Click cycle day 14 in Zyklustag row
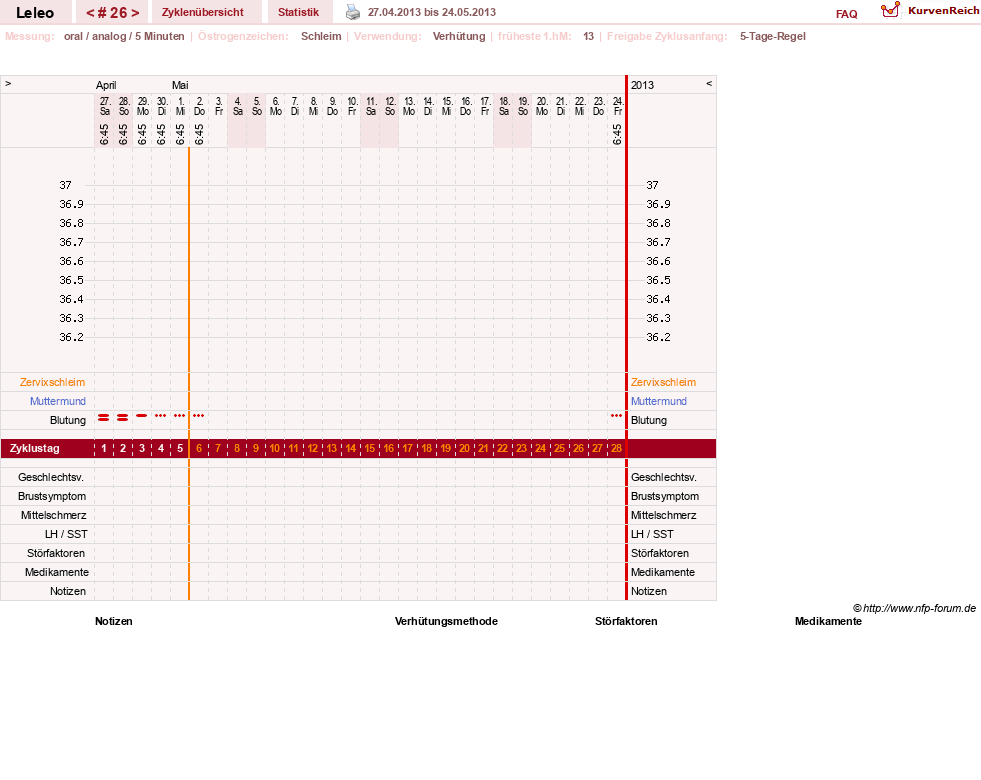 pyautogui.click(x=351, y=448)
